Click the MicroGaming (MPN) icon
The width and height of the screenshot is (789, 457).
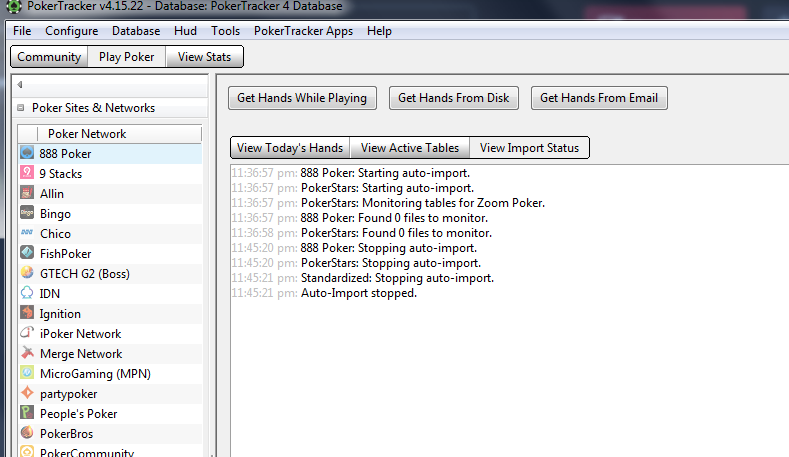click(27, 373)
